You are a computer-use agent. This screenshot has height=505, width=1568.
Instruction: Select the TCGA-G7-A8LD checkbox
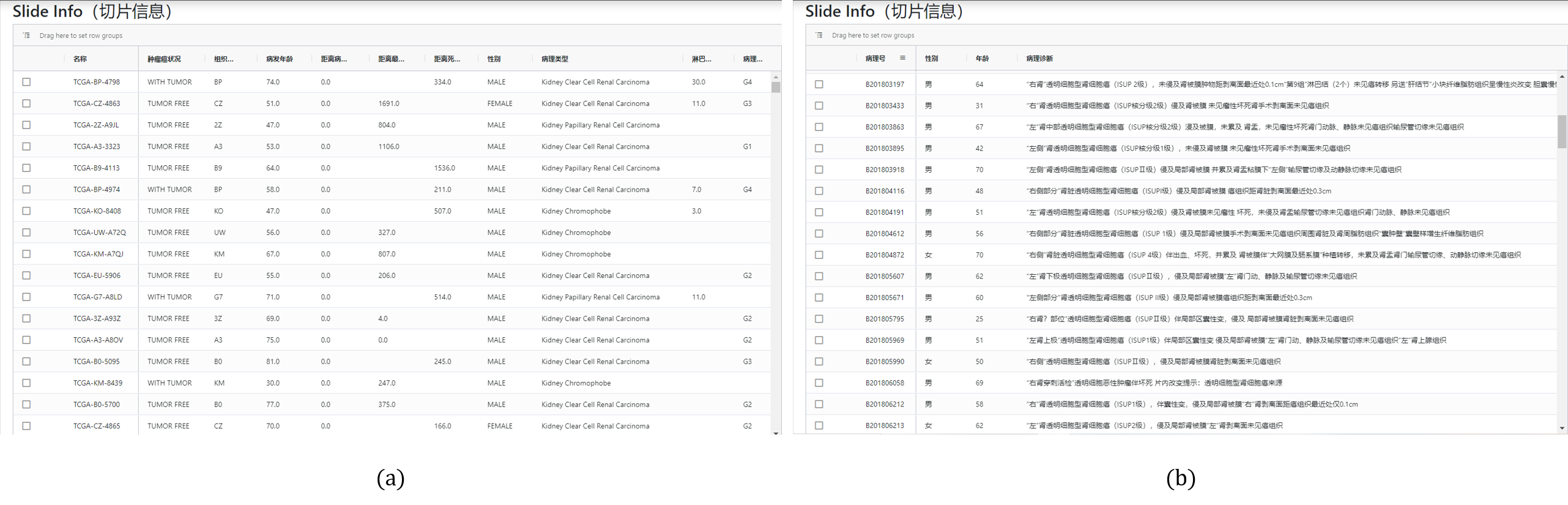(26, 297)
